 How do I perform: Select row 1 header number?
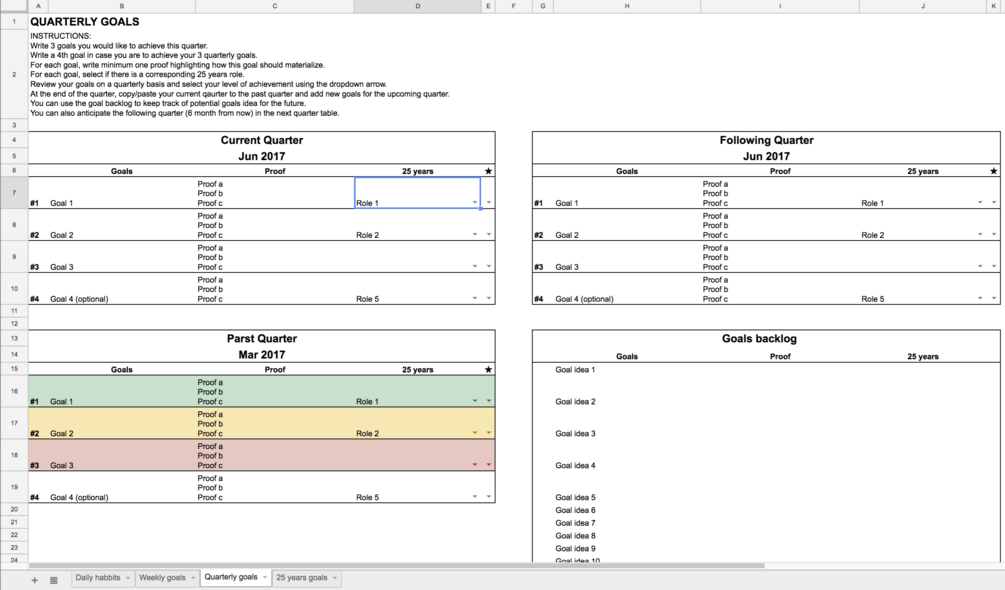point(14,21)
